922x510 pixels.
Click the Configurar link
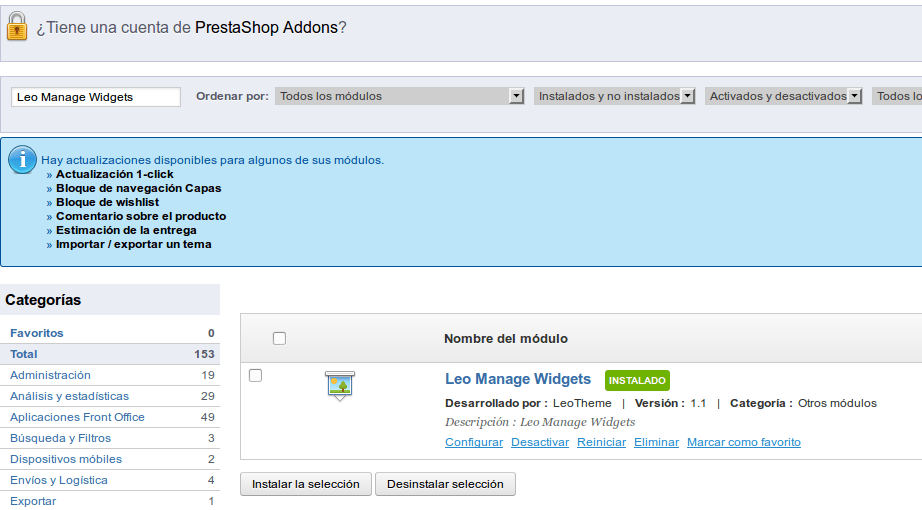[x=474, y=442]
